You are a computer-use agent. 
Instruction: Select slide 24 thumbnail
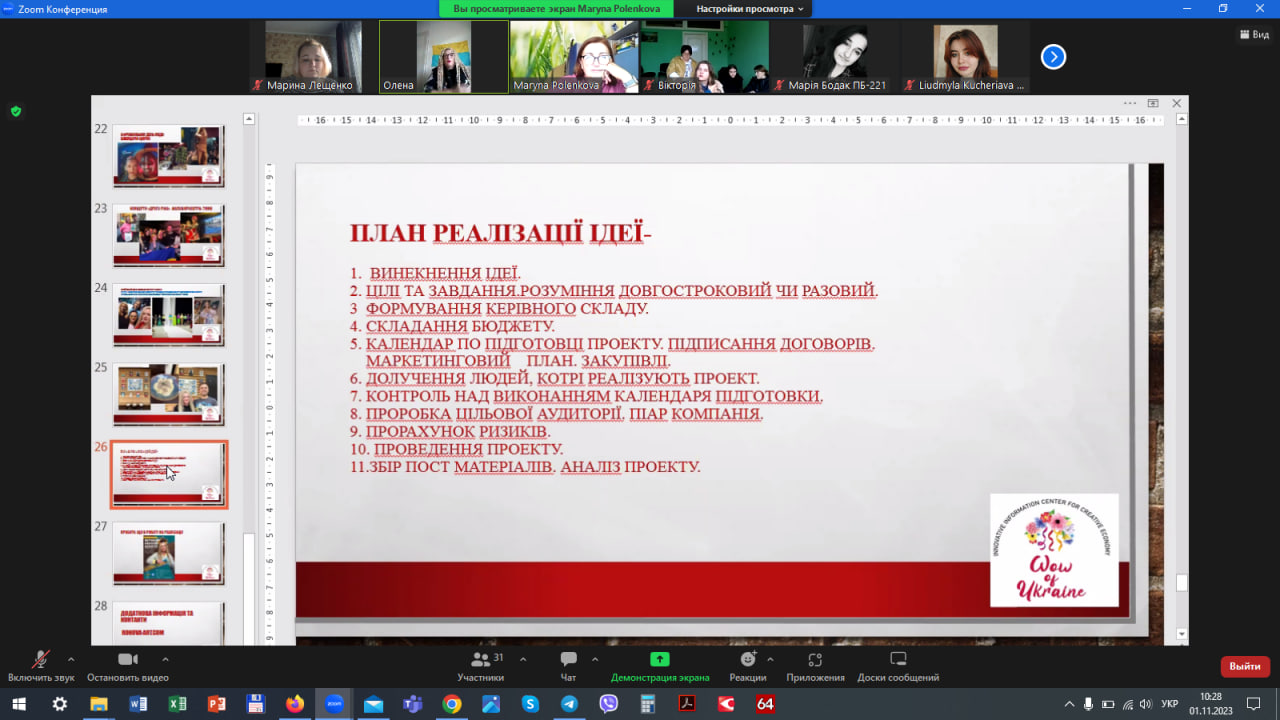click(168, 315)
